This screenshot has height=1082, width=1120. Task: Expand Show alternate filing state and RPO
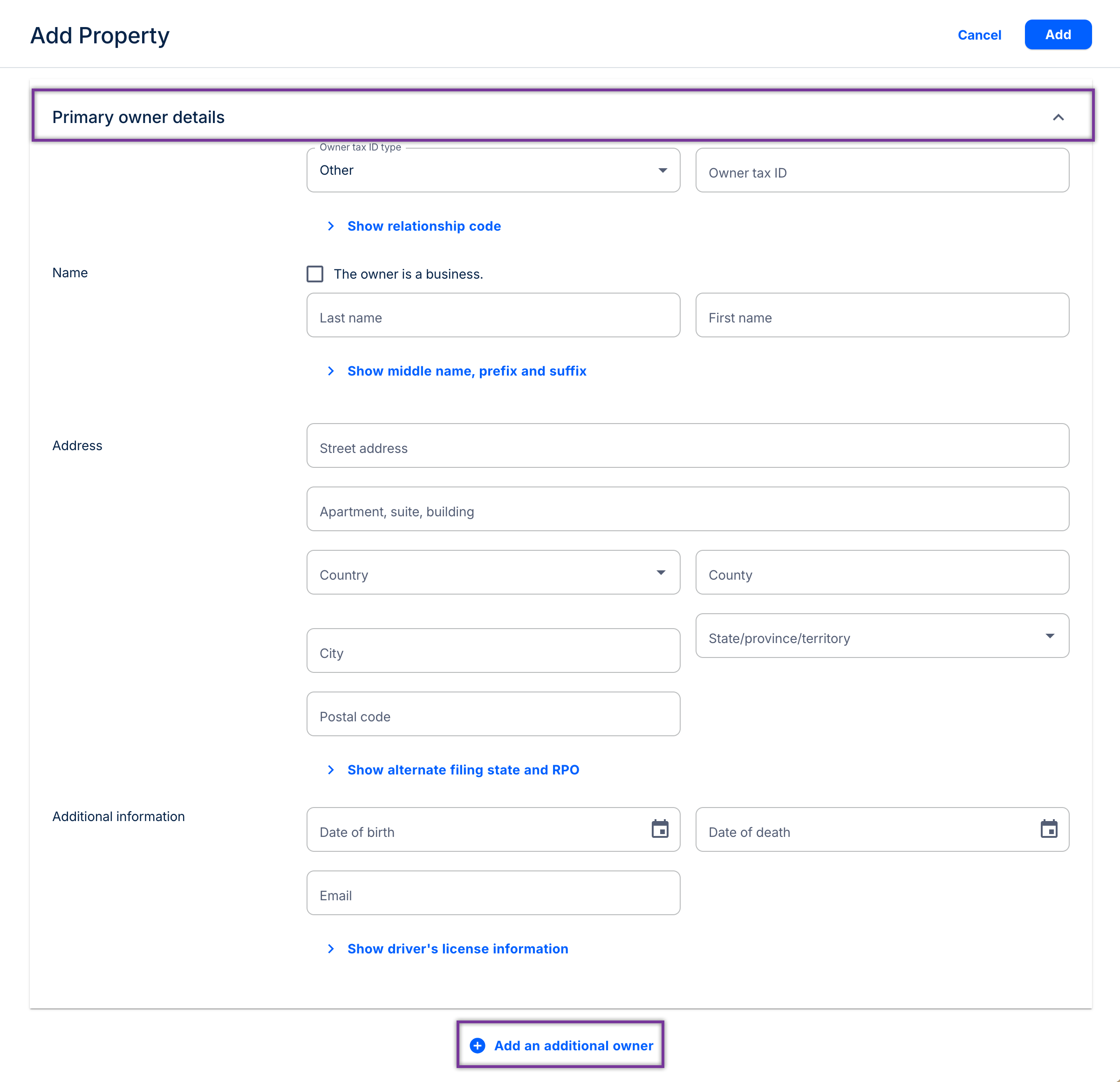click(463, 769)
